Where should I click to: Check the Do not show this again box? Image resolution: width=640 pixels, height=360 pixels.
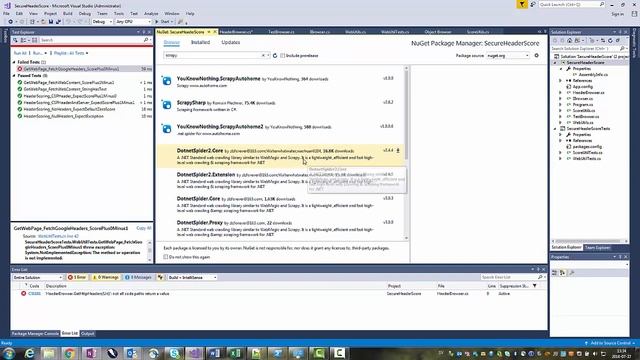coord(166,257)
